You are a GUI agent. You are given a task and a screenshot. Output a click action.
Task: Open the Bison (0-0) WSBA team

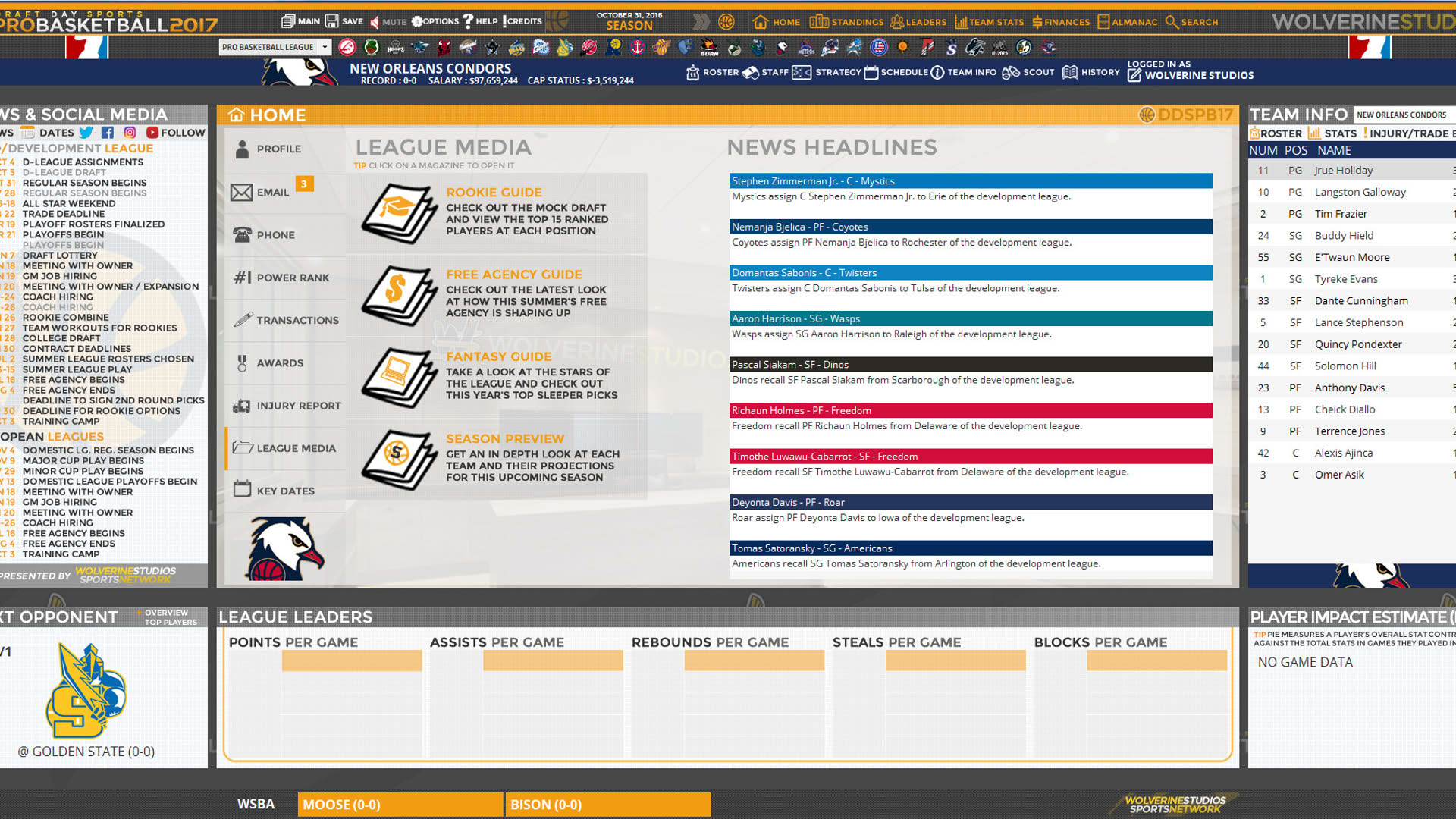tap(608, 805)
